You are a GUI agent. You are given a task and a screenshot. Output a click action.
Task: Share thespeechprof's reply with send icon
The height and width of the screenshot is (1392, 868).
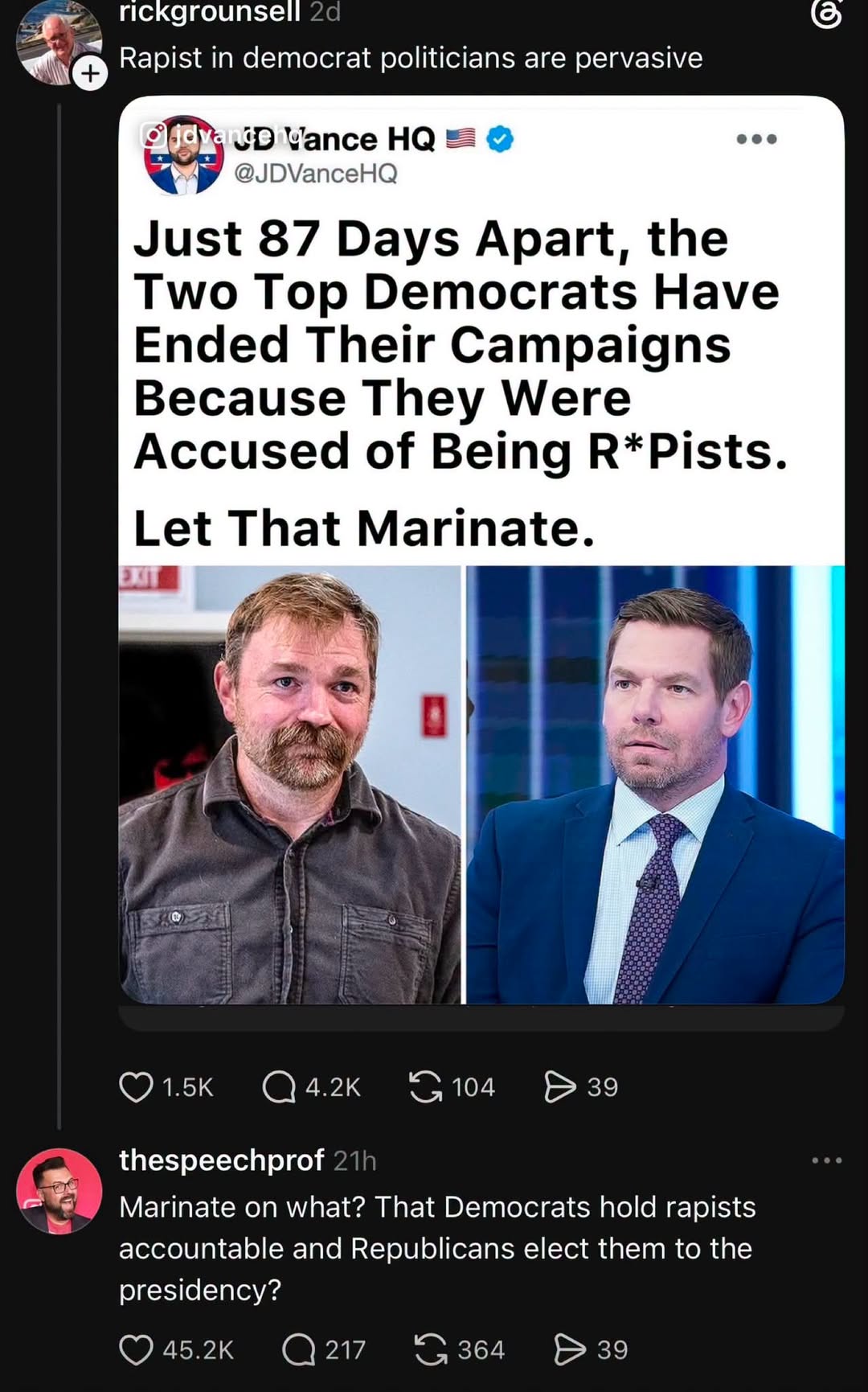pos(570,1349)
